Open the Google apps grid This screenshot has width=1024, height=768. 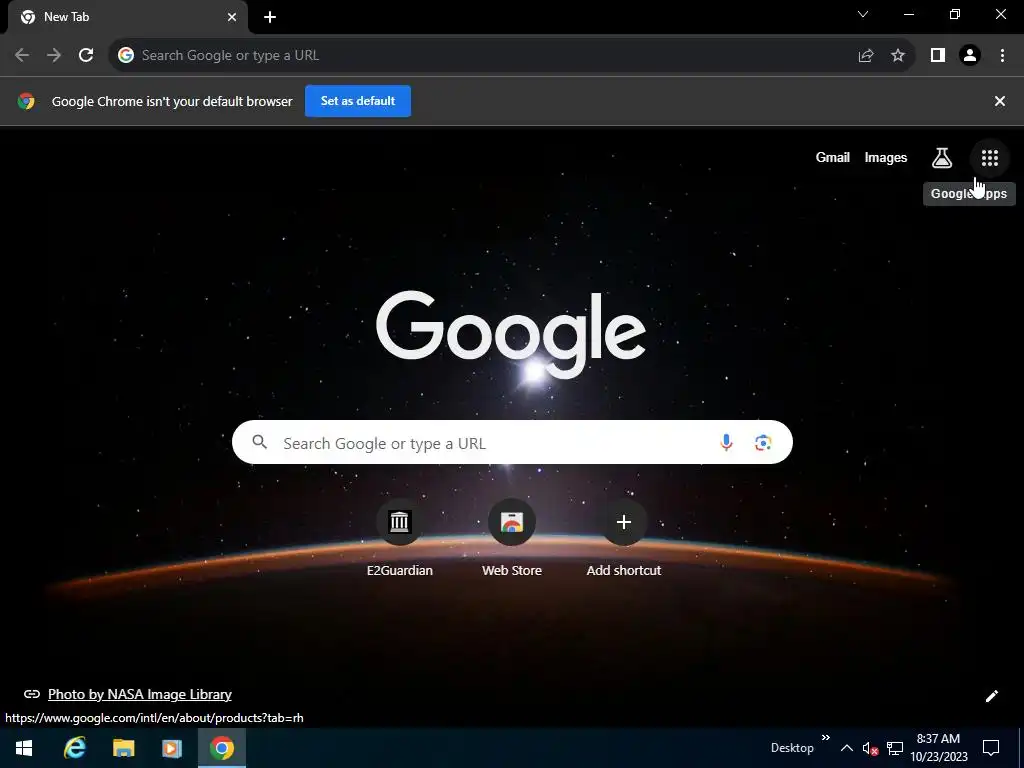989,157
